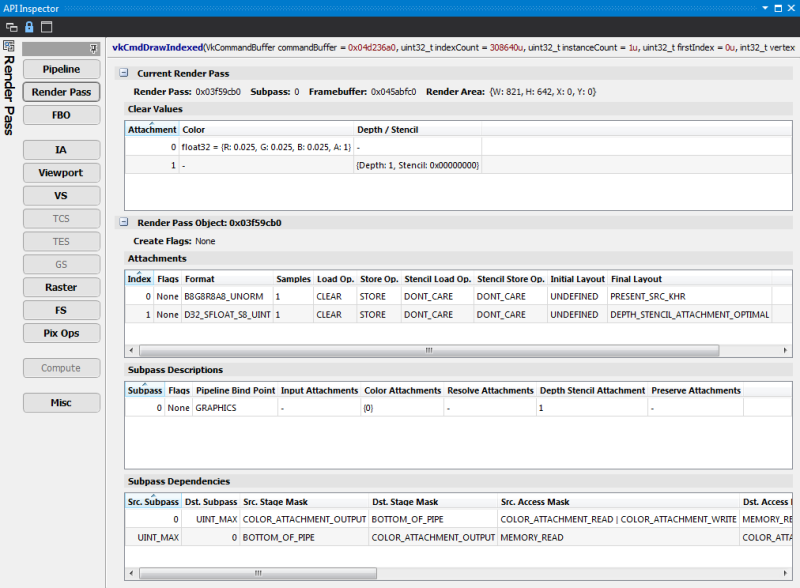The width and height of the screenshot is (800, 588).
Task: Select the FBO stage button
Action: pos(61,115)
